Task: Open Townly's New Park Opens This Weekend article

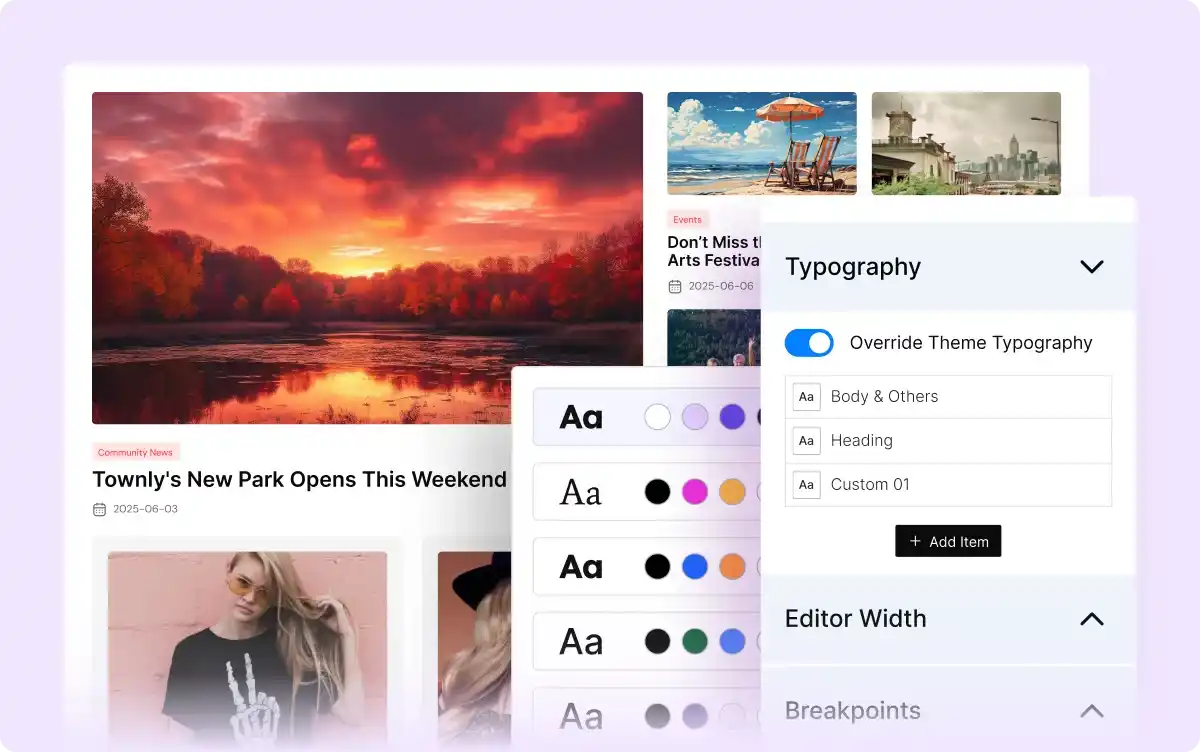Action: pos(299,480)
